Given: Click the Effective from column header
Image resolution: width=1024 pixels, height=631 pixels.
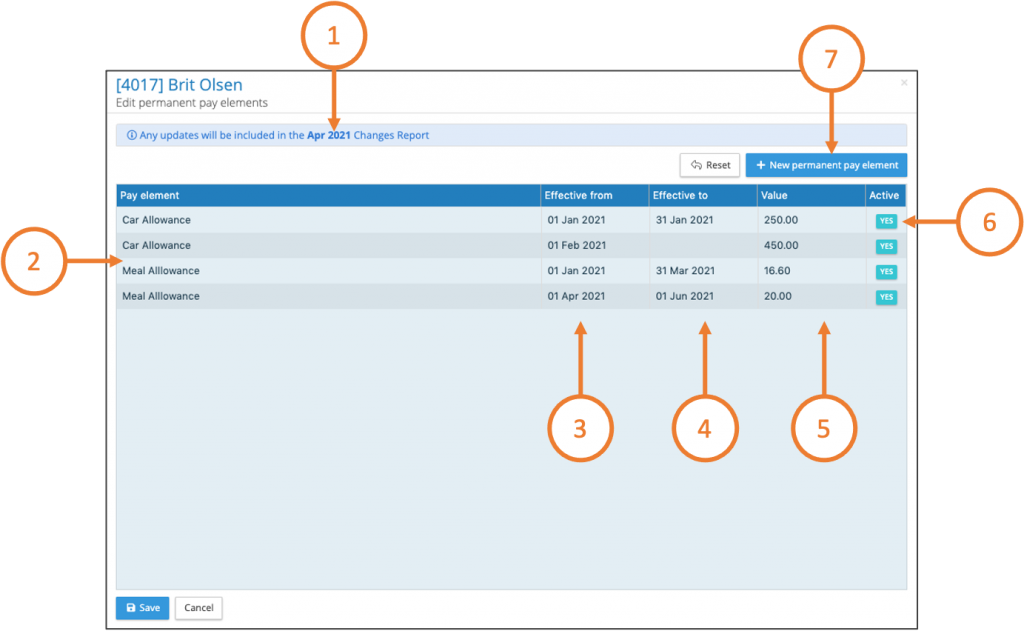Looking at the screenshot, I should (x=578, y=195).
